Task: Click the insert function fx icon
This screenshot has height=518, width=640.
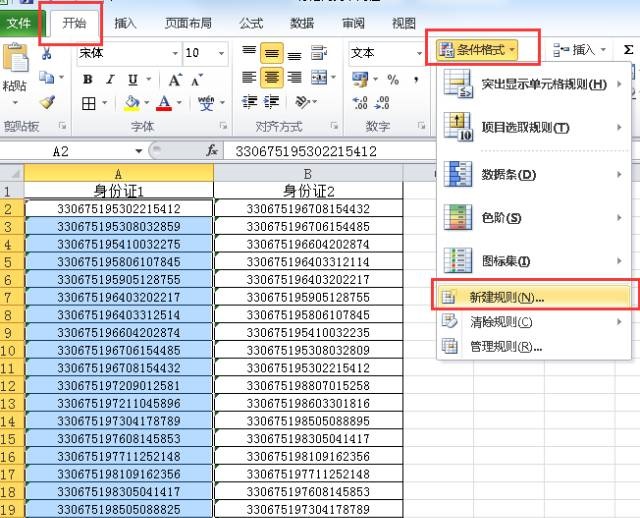Action: coord(212,151)
